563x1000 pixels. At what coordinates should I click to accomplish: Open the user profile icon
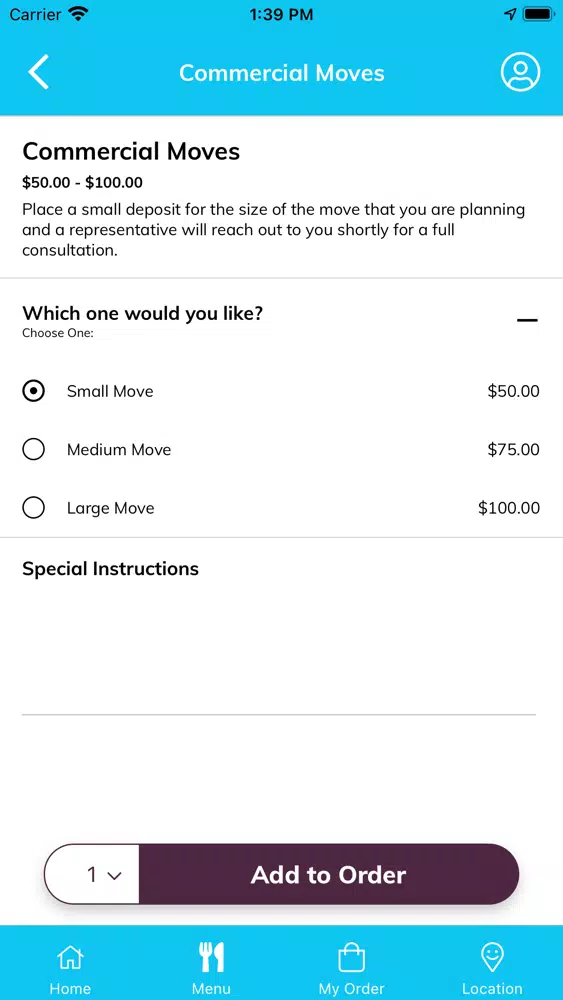pos(520,71)
